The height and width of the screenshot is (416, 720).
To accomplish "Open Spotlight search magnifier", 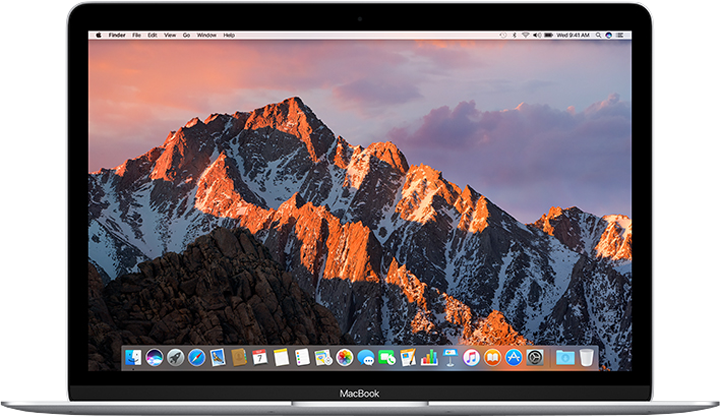I will coord(598,35).
